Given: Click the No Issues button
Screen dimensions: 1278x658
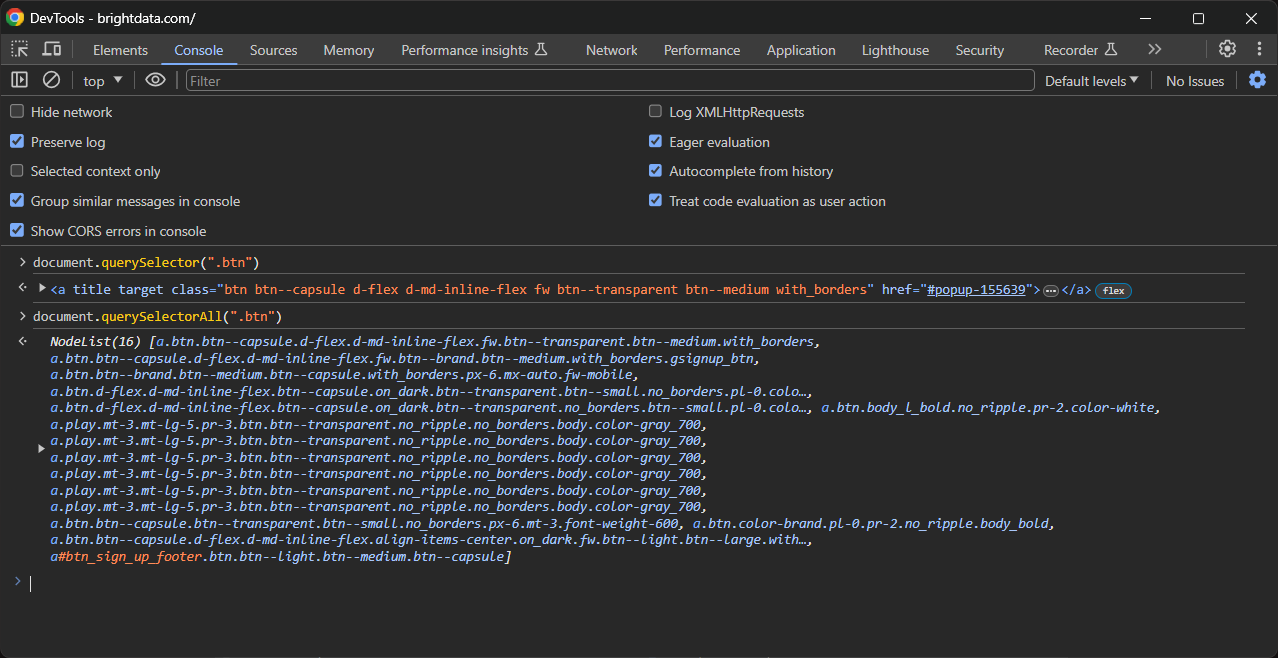Looking at the screenshot, I should 1194,80.
